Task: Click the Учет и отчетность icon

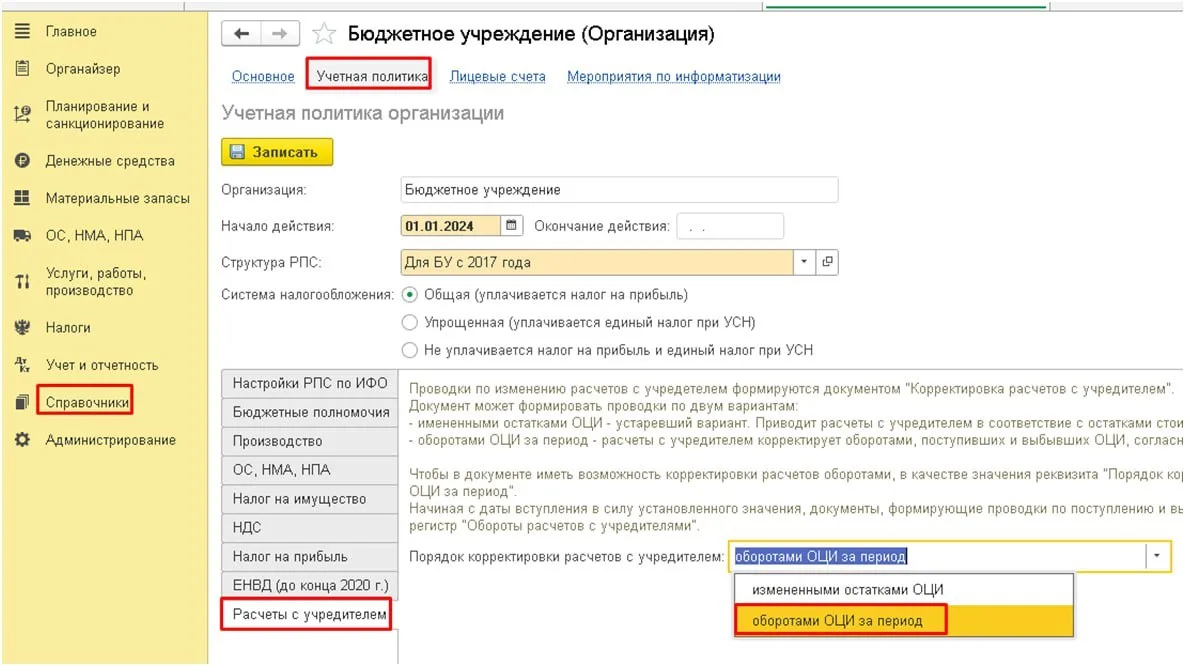Action: click(23, 364)
